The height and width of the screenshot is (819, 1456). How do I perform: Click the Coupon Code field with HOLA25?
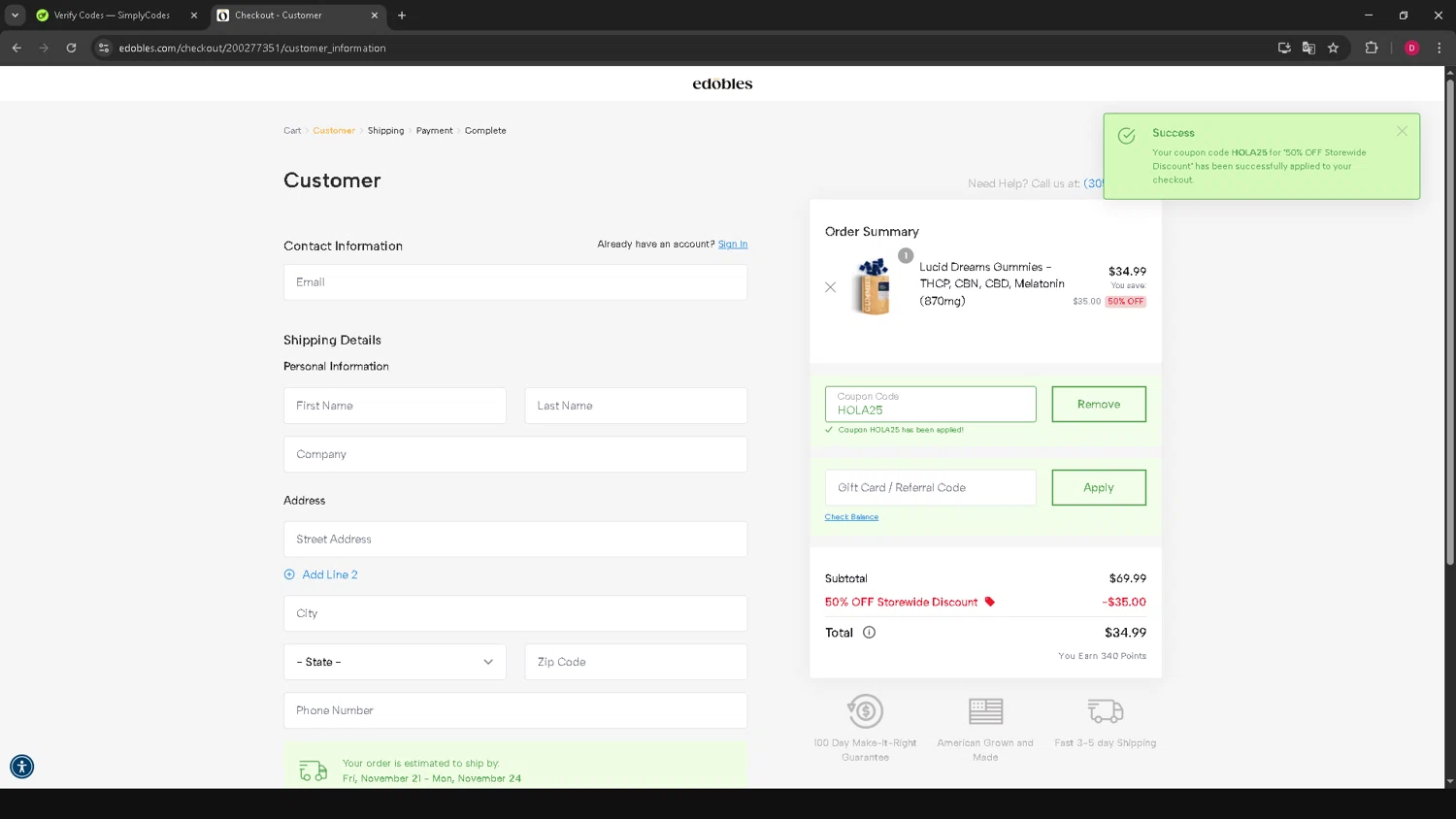[x=931, y=404]
